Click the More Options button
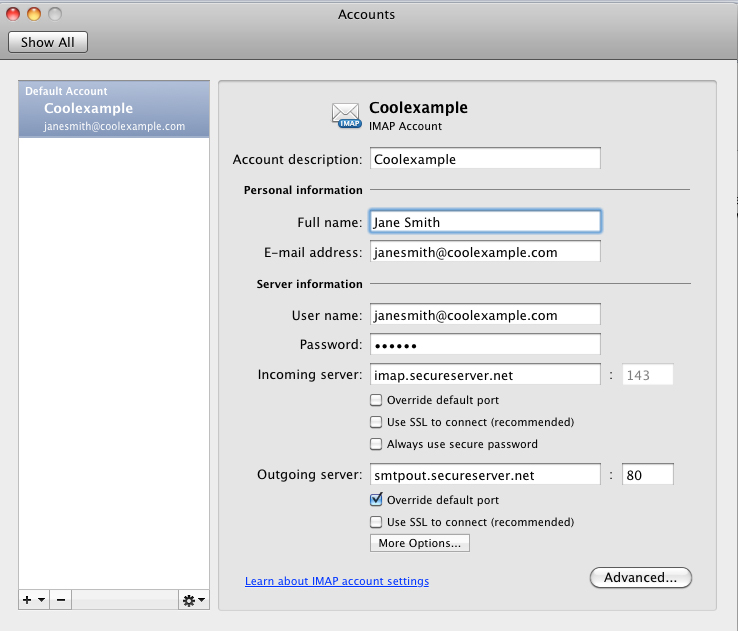Screen dimensions: 738x631 point(420,543)
